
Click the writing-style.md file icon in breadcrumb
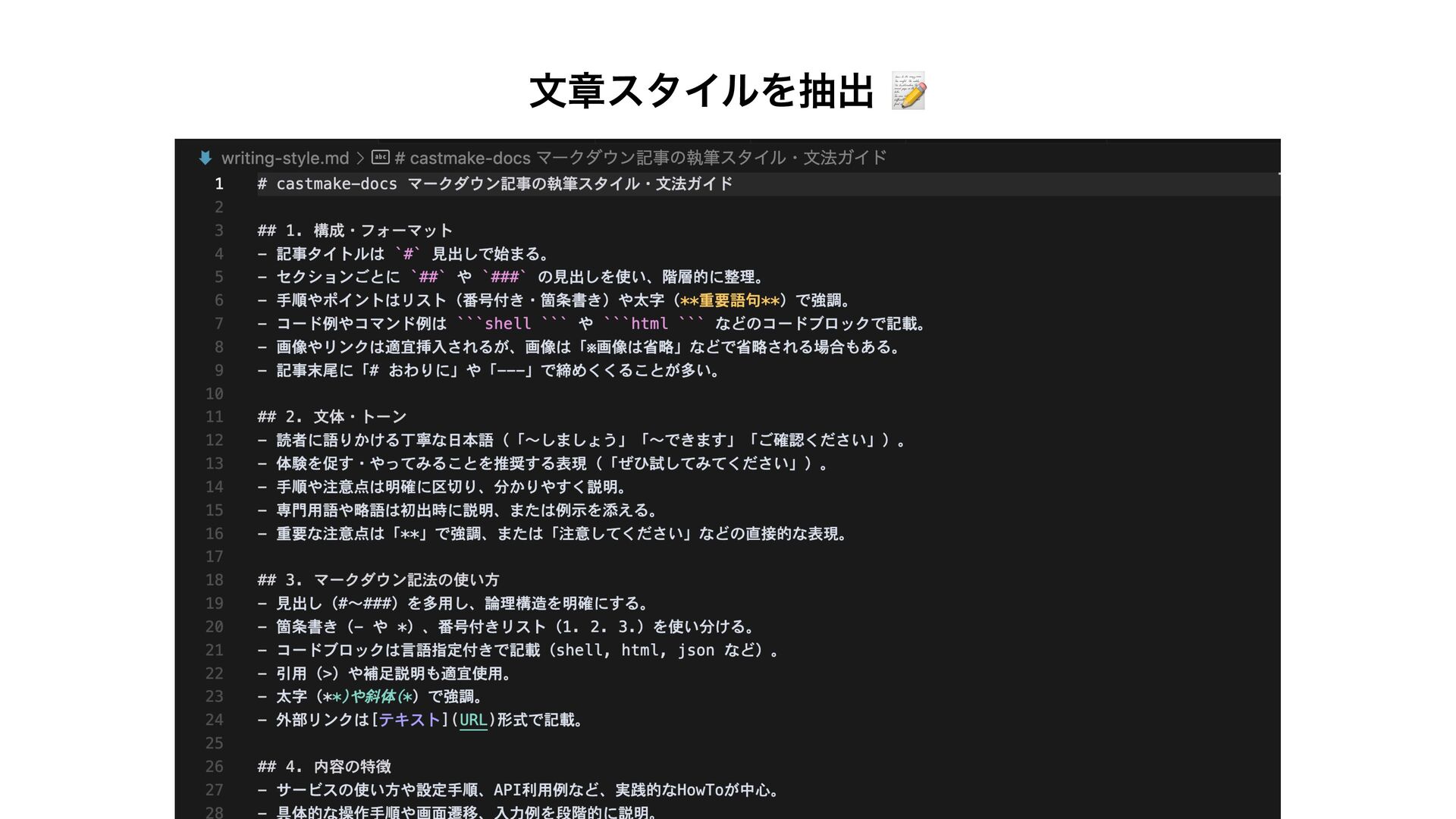[205, 158]
